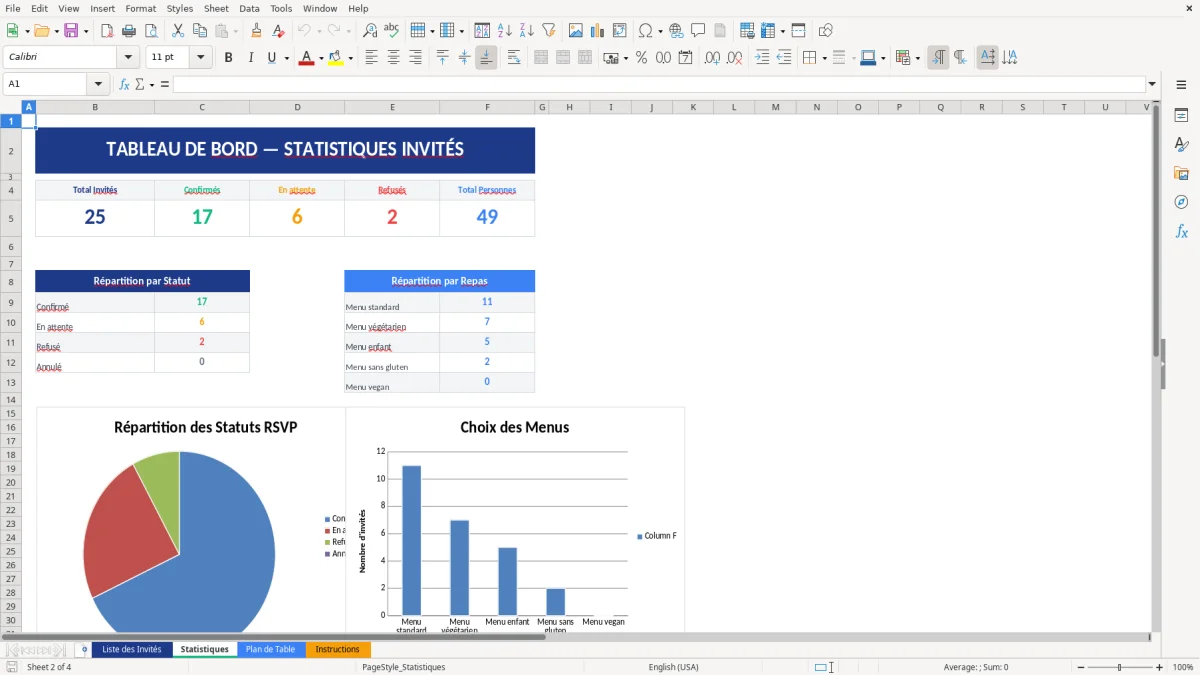
Task: Insert a special character
Action: pyautogui.click(x=645, y=29)
